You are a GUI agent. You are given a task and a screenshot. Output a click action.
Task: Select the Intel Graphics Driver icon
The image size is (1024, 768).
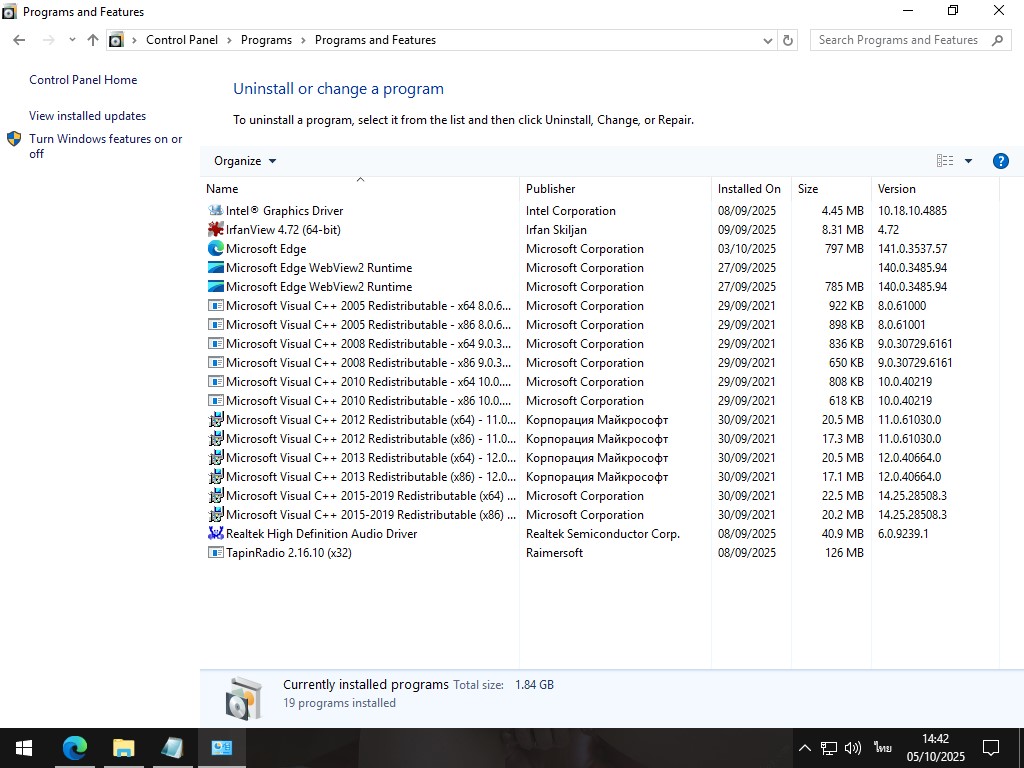[216, 210]
